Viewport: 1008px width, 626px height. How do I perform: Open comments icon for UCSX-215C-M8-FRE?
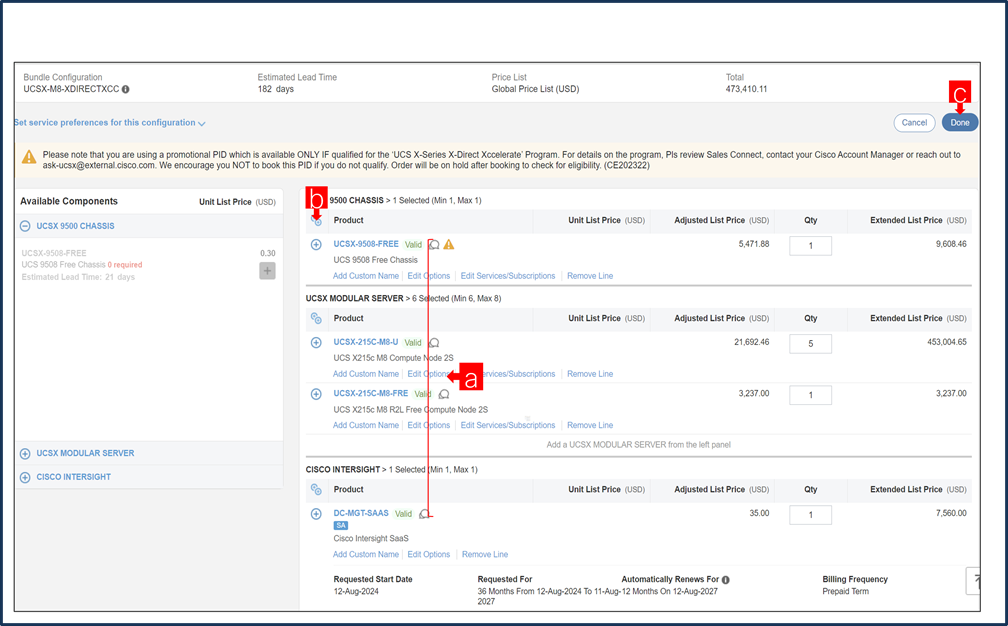pos(444,394)
